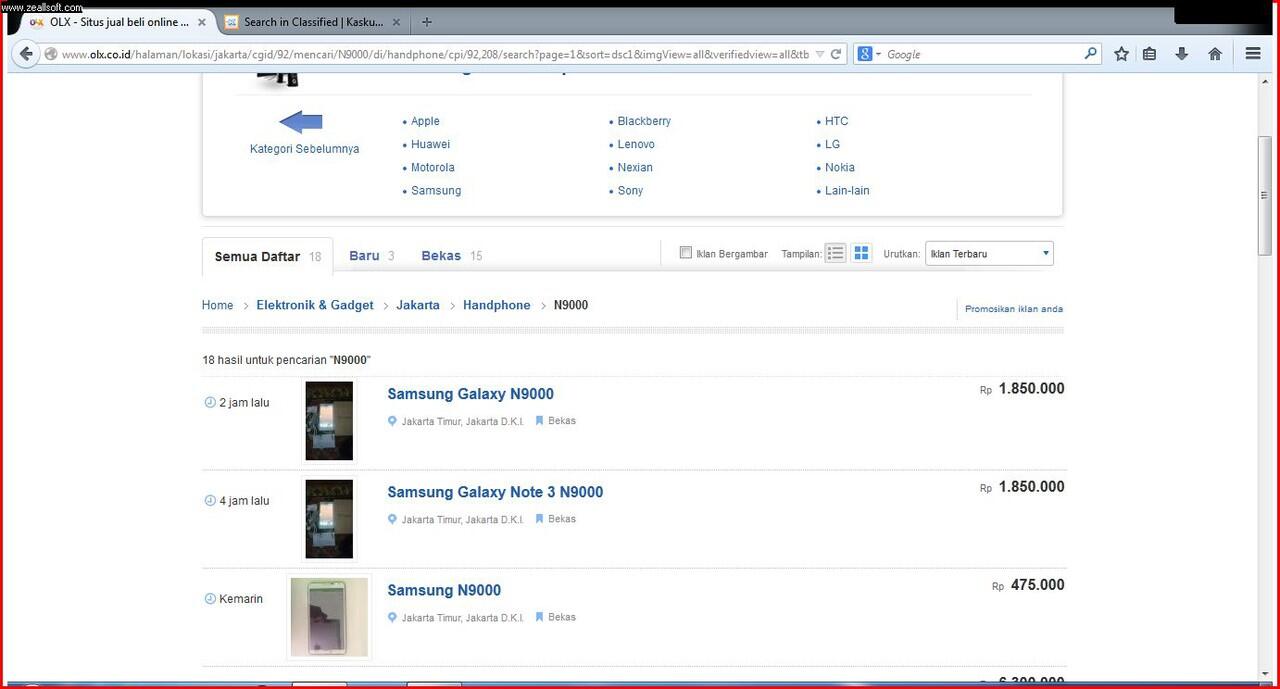Screen dimensions: 1280x689
Task: Go to the browser home page icon
Action: [x=1215, y=54]
